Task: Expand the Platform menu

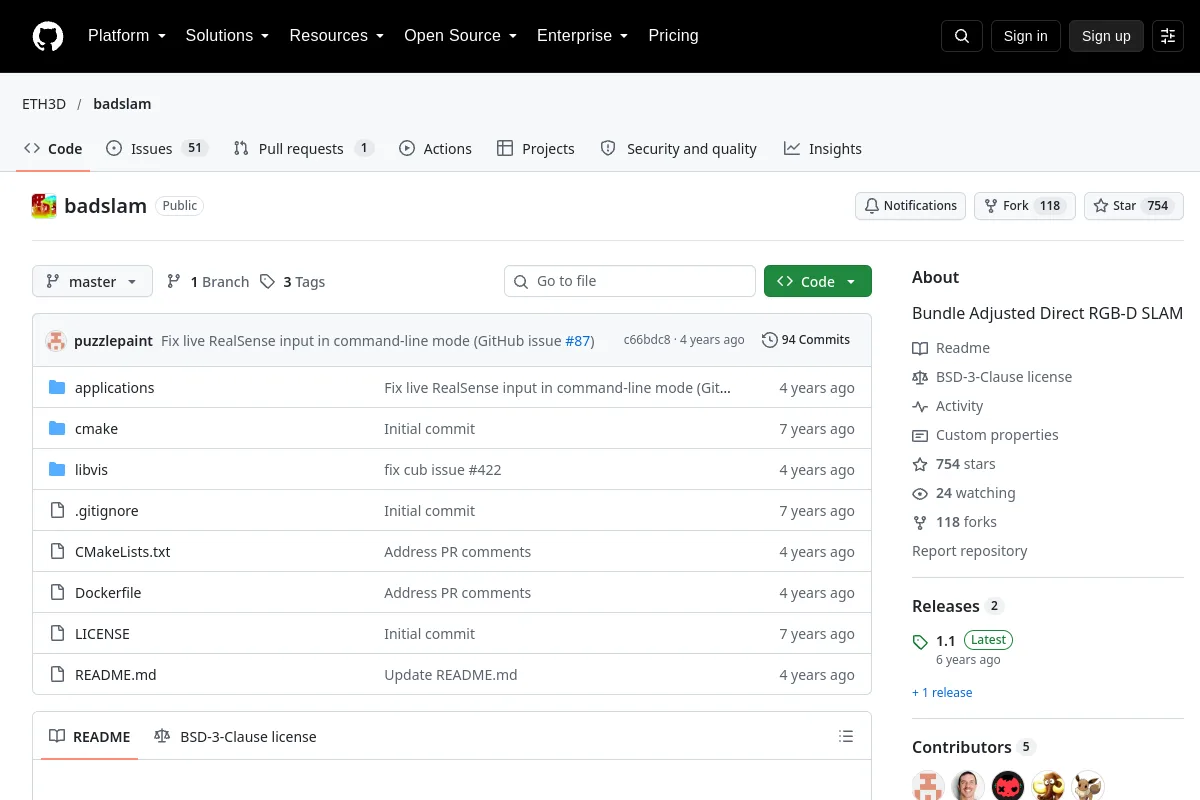Action: [126, 36]
